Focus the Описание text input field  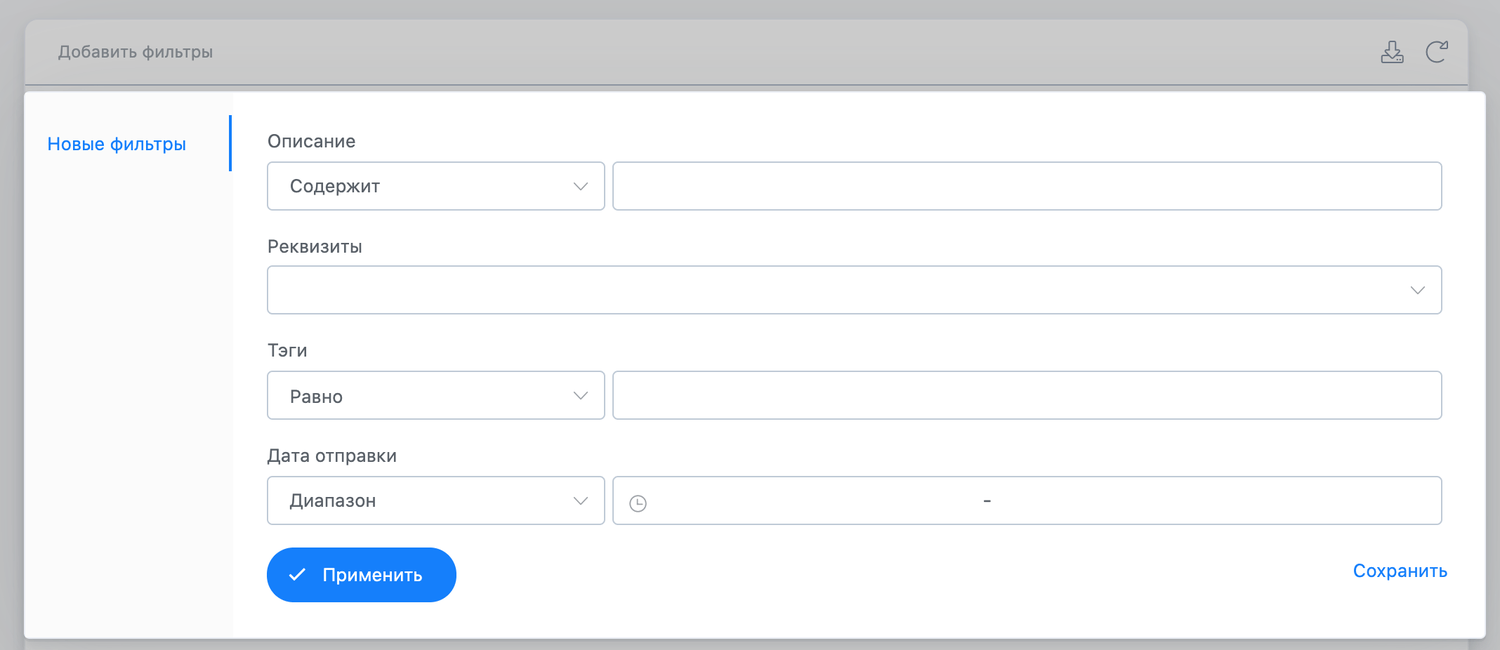1027,186
